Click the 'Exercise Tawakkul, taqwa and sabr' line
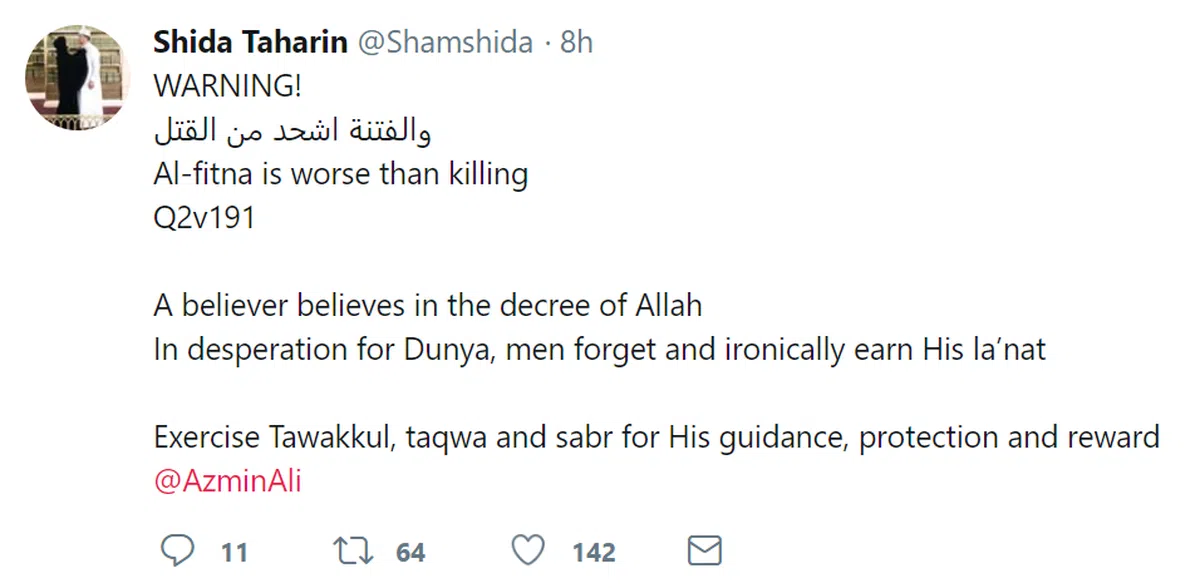The image size is (1200, 588). (500, 438)
